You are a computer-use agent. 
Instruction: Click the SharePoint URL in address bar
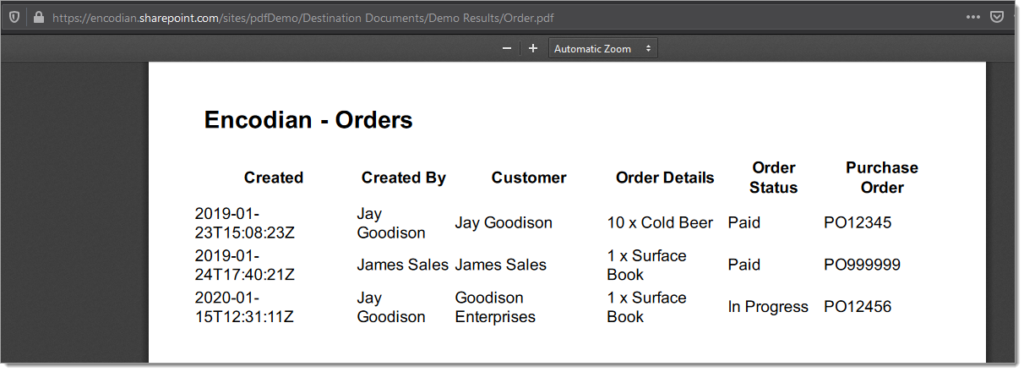(302, 18)
